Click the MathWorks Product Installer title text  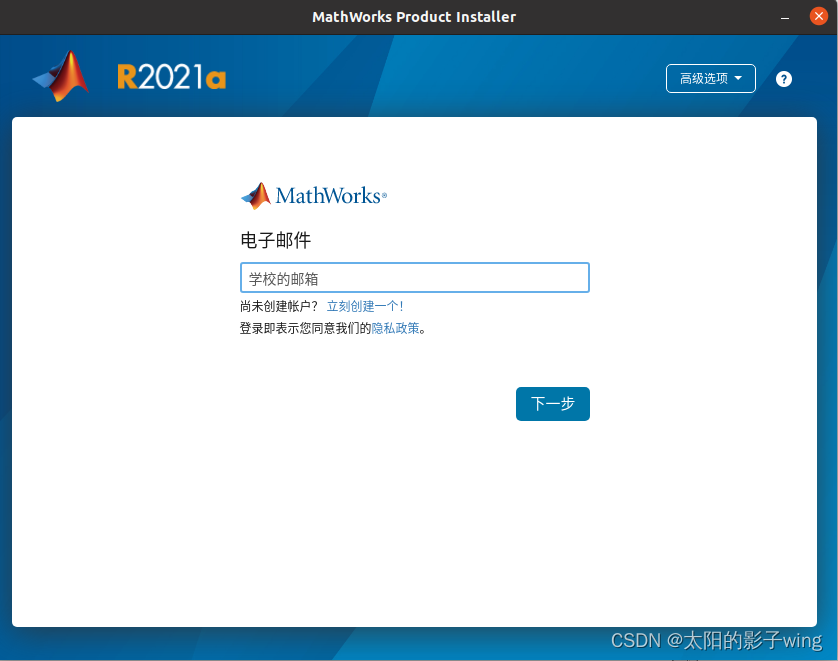pos(414,17)
